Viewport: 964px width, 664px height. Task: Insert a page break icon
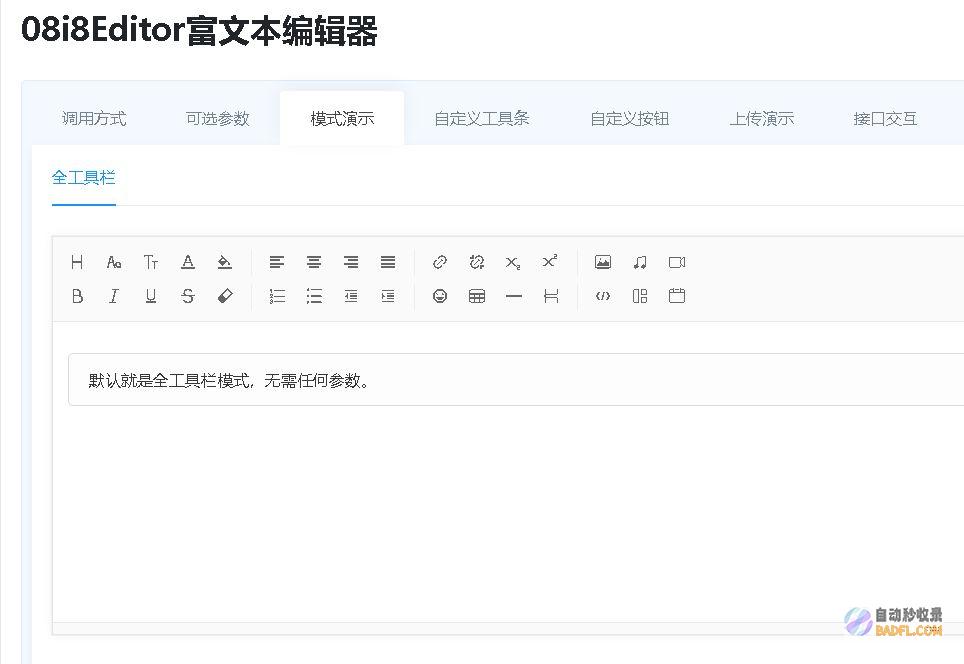[551, 296]
